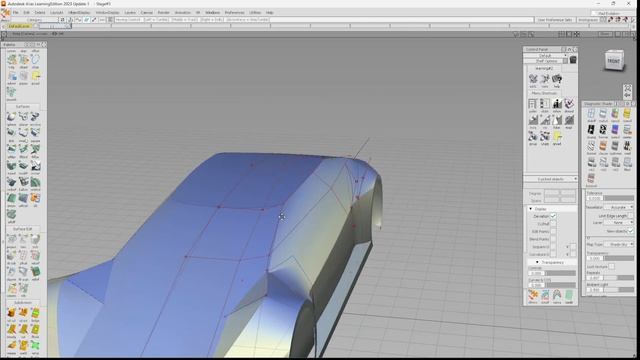640x360 pixels.
Task: Click the palette shortcut icon in Menu Shortcuts
Action: click(533, 104)
